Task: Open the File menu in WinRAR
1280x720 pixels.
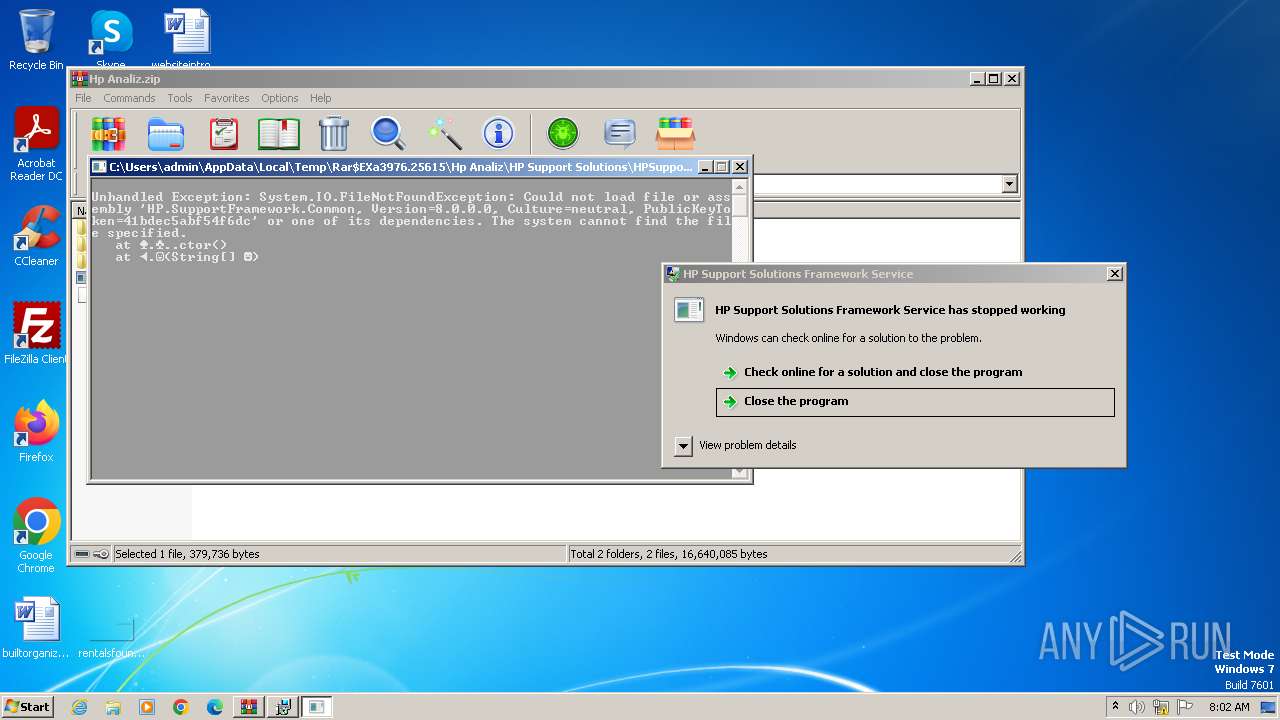Action: click(x=83, y=98)
